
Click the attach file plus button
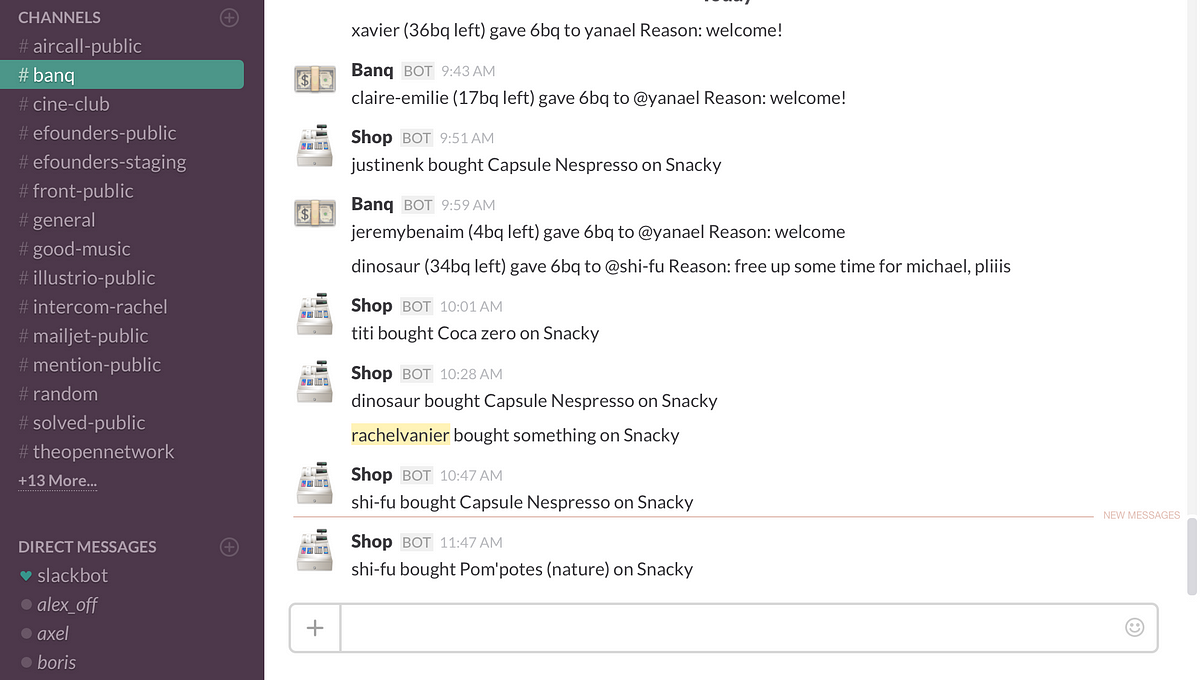(x=315, y=628)
